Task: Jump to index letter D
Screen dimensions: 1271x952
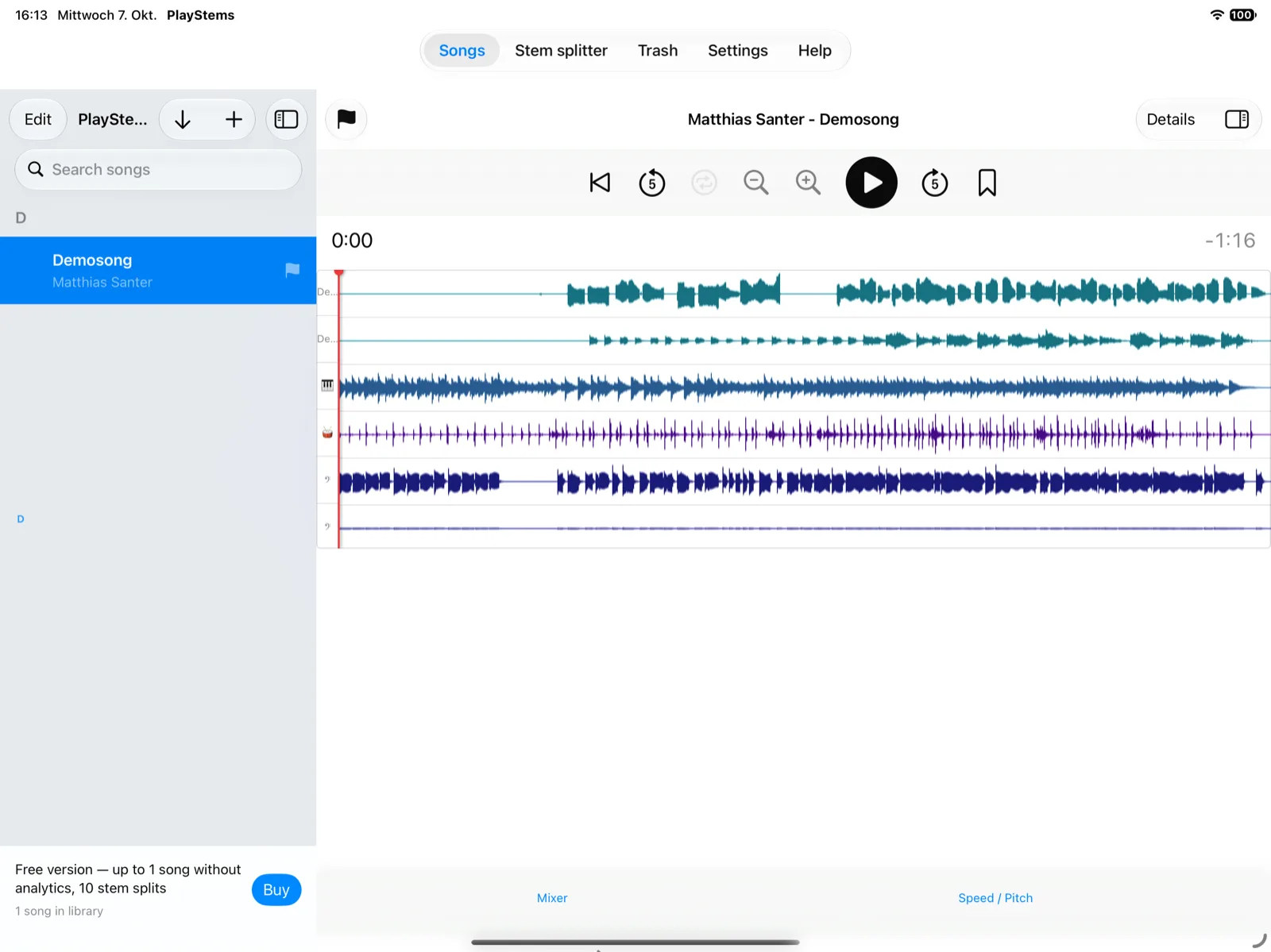Action: click(x=21, y=518)
